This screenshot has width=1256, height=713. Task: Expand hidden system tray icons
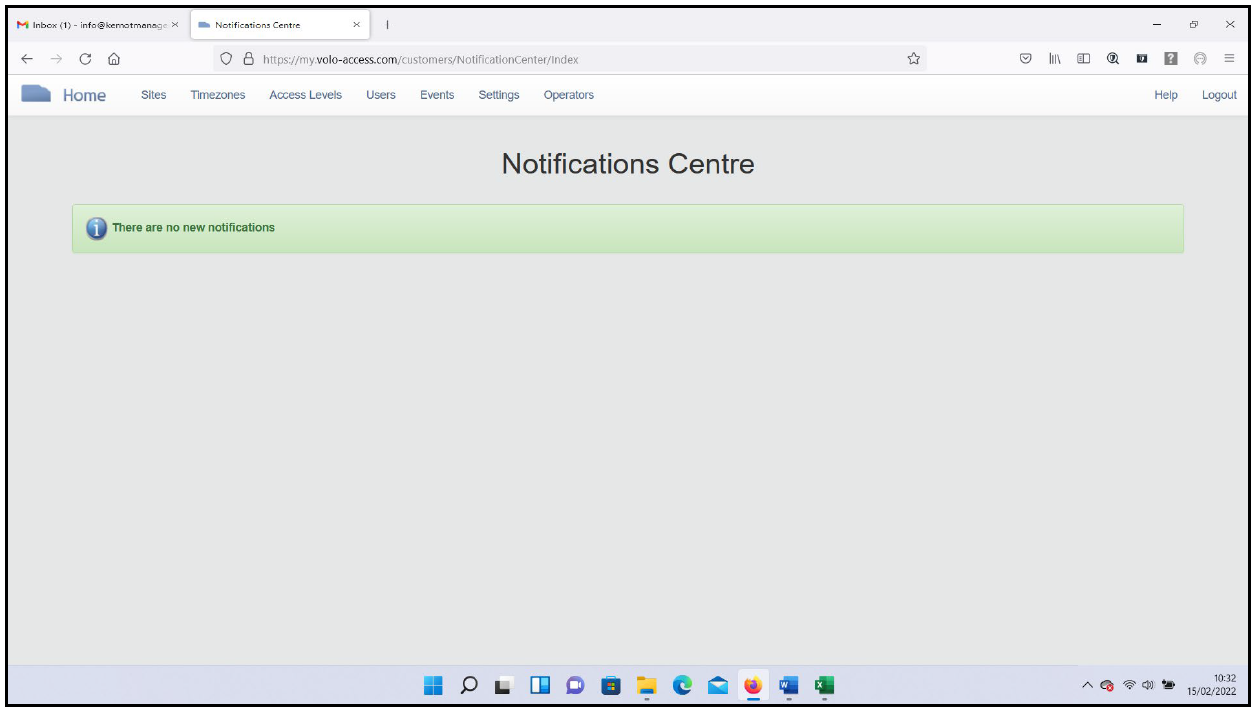click(1087, 687)
